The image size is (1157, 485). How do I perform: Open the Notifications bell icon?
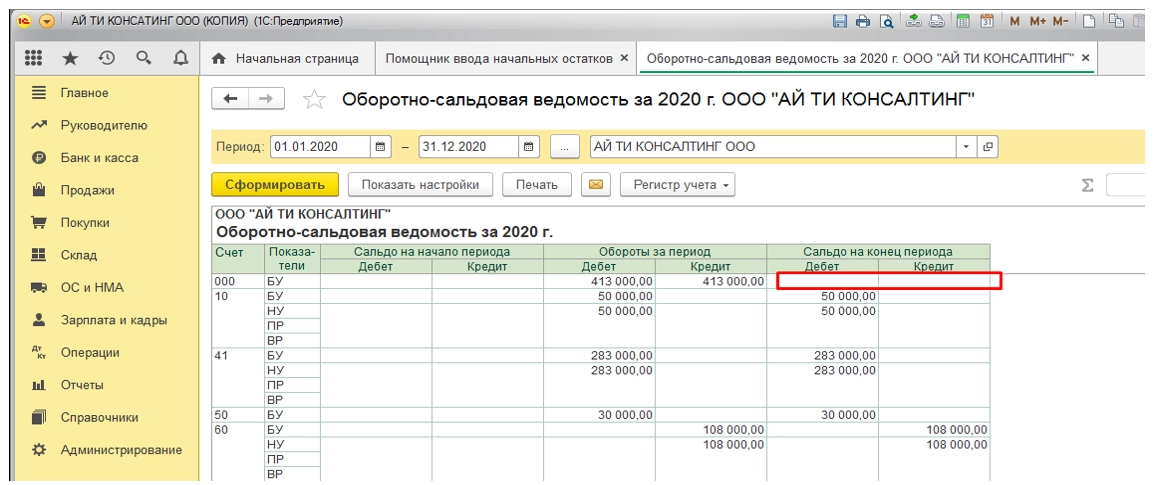[x=180, y=58]
